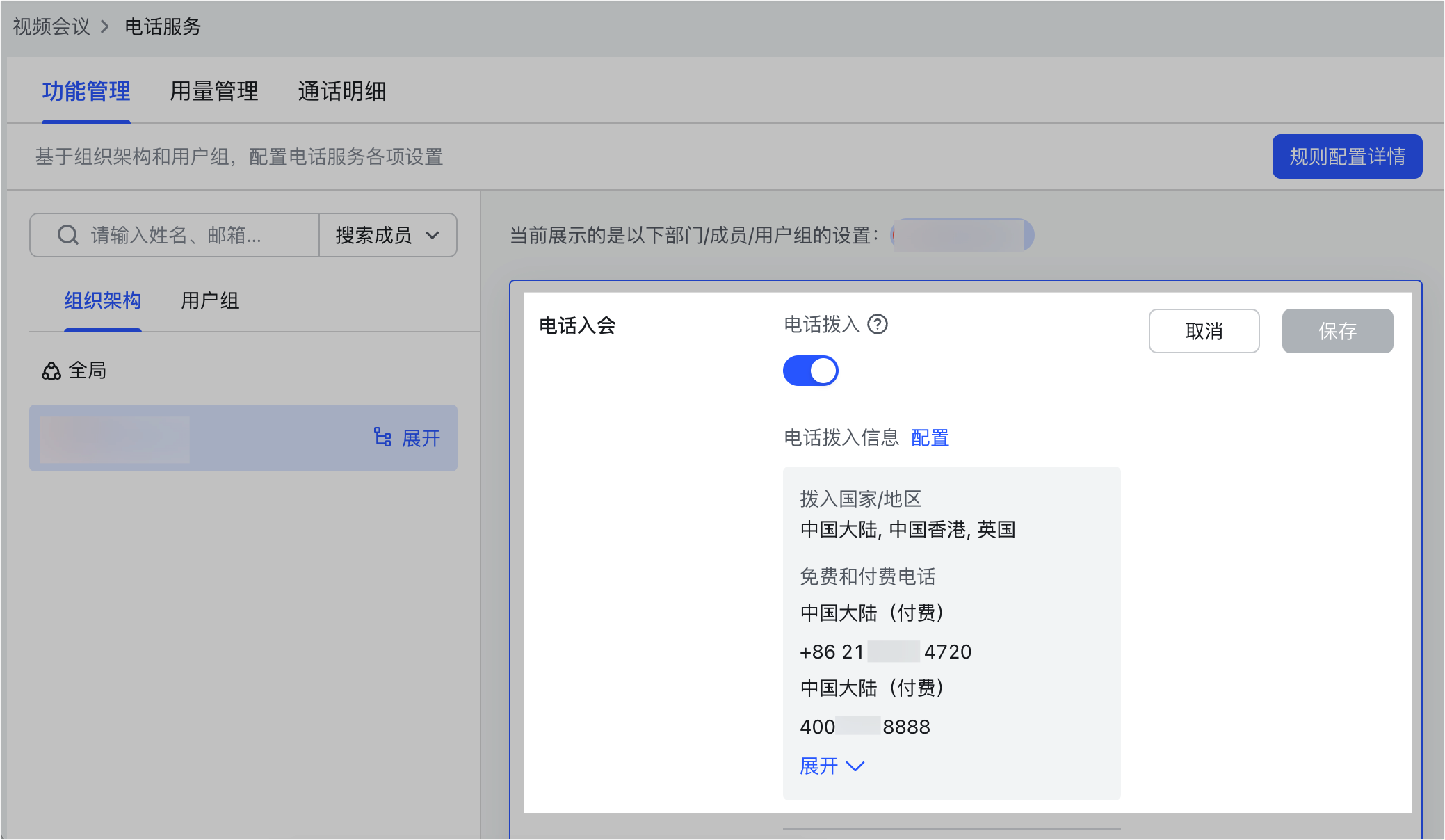Click the help icon beside 电话拨入
The height and width of the screenshot is (840, 1445).
tap(878, 324)
